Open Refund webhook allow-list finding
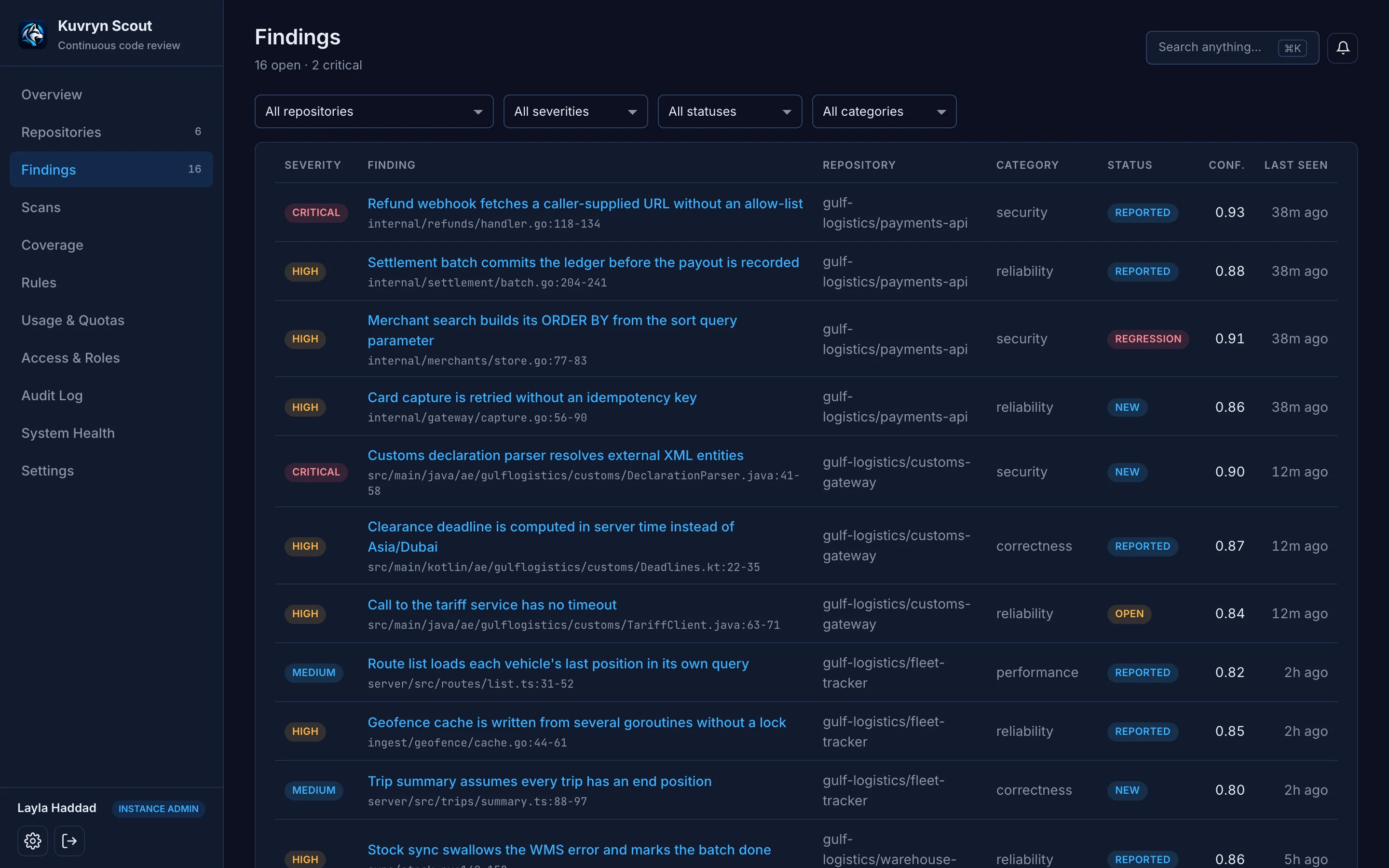1389x868 pixels. click(585, 203)
